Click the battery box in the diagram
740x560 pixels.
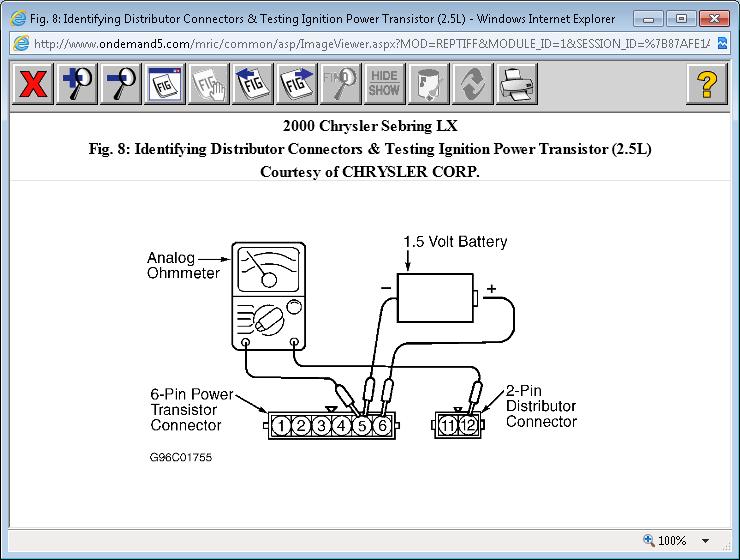coord(435,298)
